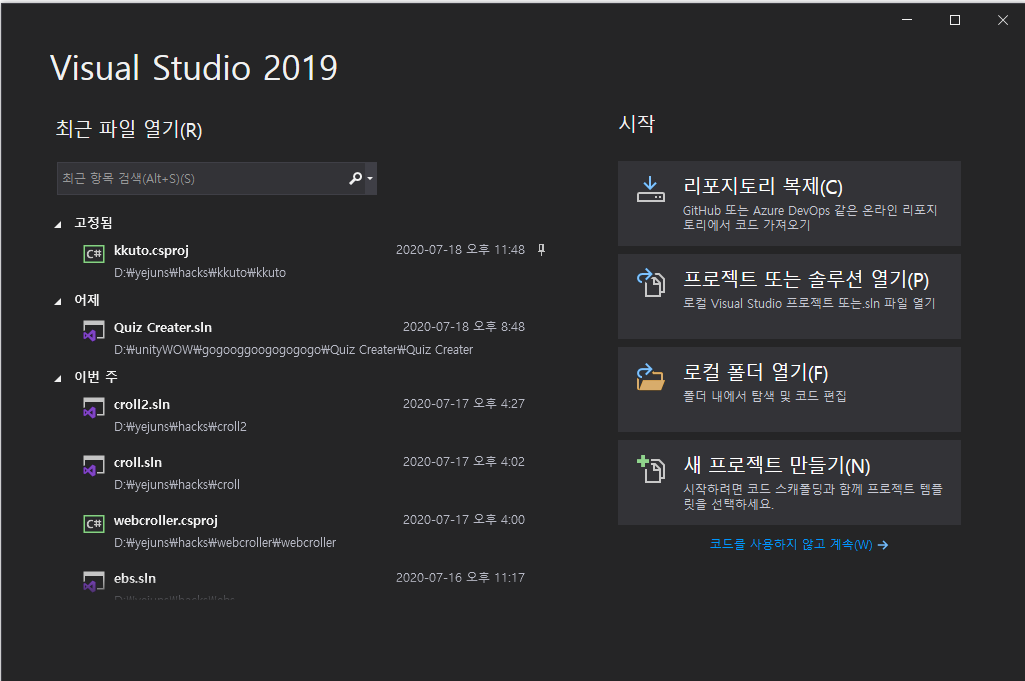The height and width of the screenshot is (681, 1025).
Task: Click the timestamp 2020-07-18 오후 8:48
Action: [x=463, y=327]
